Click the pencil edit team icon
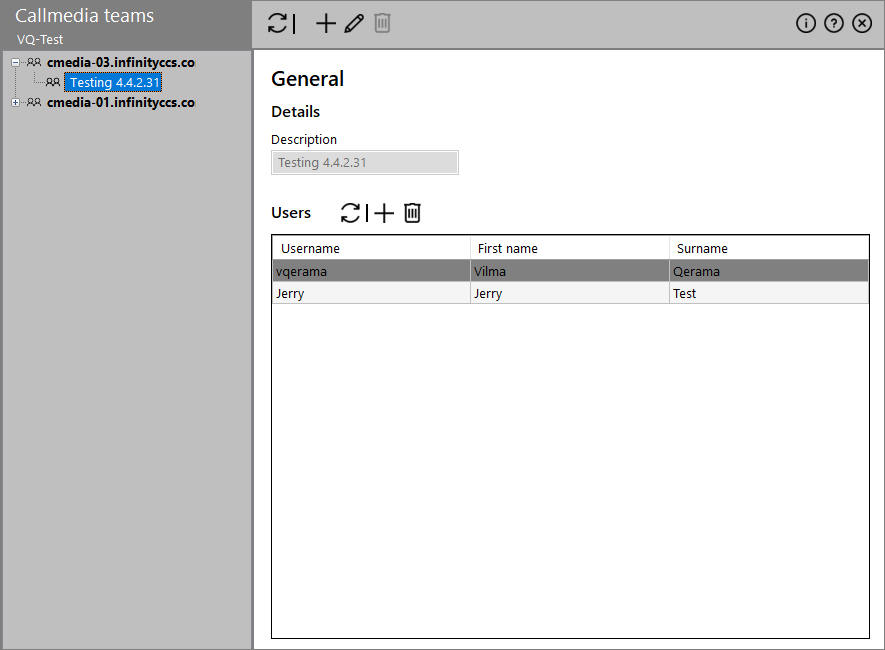885x650 pixels. (x=354, y=23)
